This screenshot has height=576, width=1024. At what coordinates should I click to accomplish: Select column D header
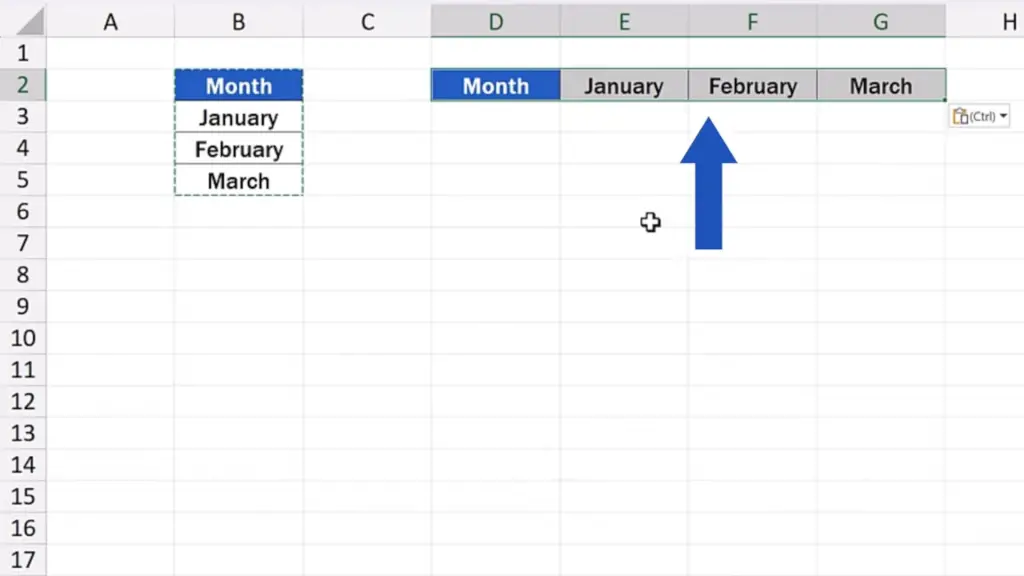click(496, 22)
